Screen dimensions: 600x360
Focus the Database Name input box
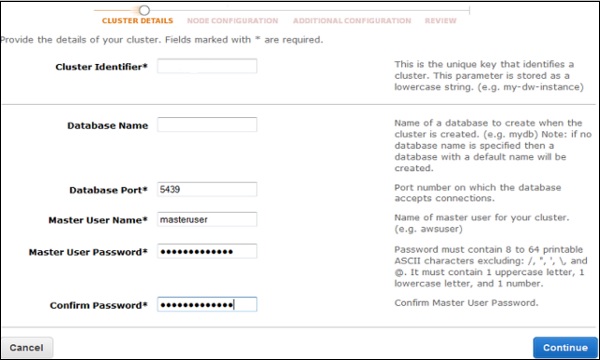tap(207, 125)
